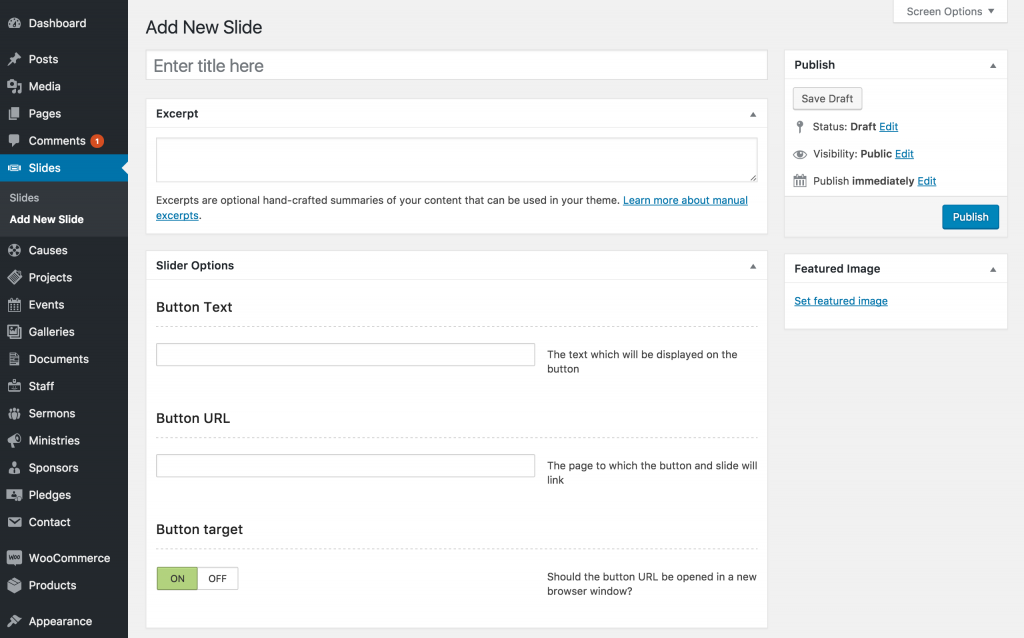Click the Appearance brush icon
The height and width of the screenshot is (638, 1024).
pos(12,620)
